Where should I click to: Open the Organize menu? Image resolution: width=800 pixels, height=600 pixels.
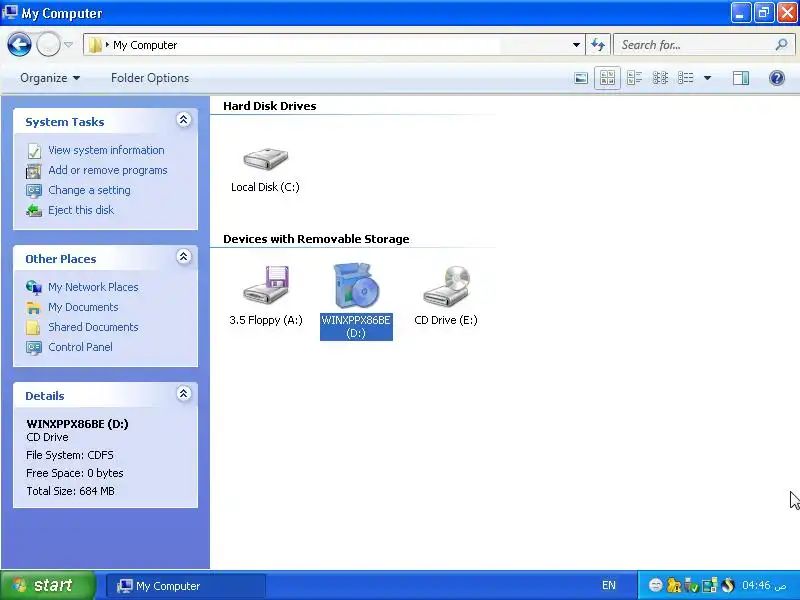(50, 78)
